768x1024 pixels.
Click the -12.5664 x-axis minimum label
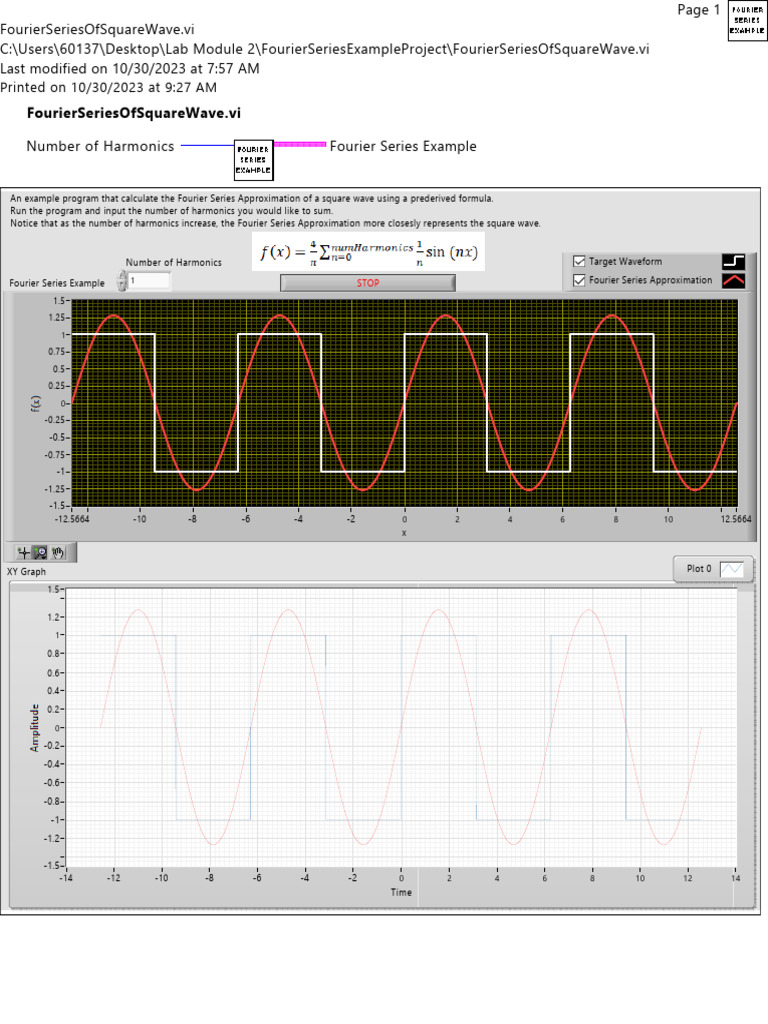coord(72,519)
